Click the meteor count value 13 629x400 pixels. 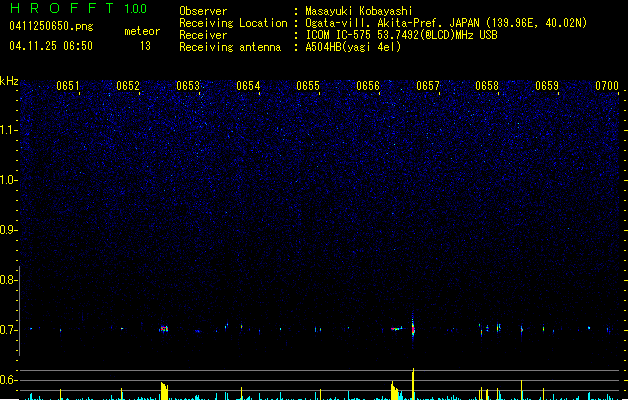(x=145, y=46)
